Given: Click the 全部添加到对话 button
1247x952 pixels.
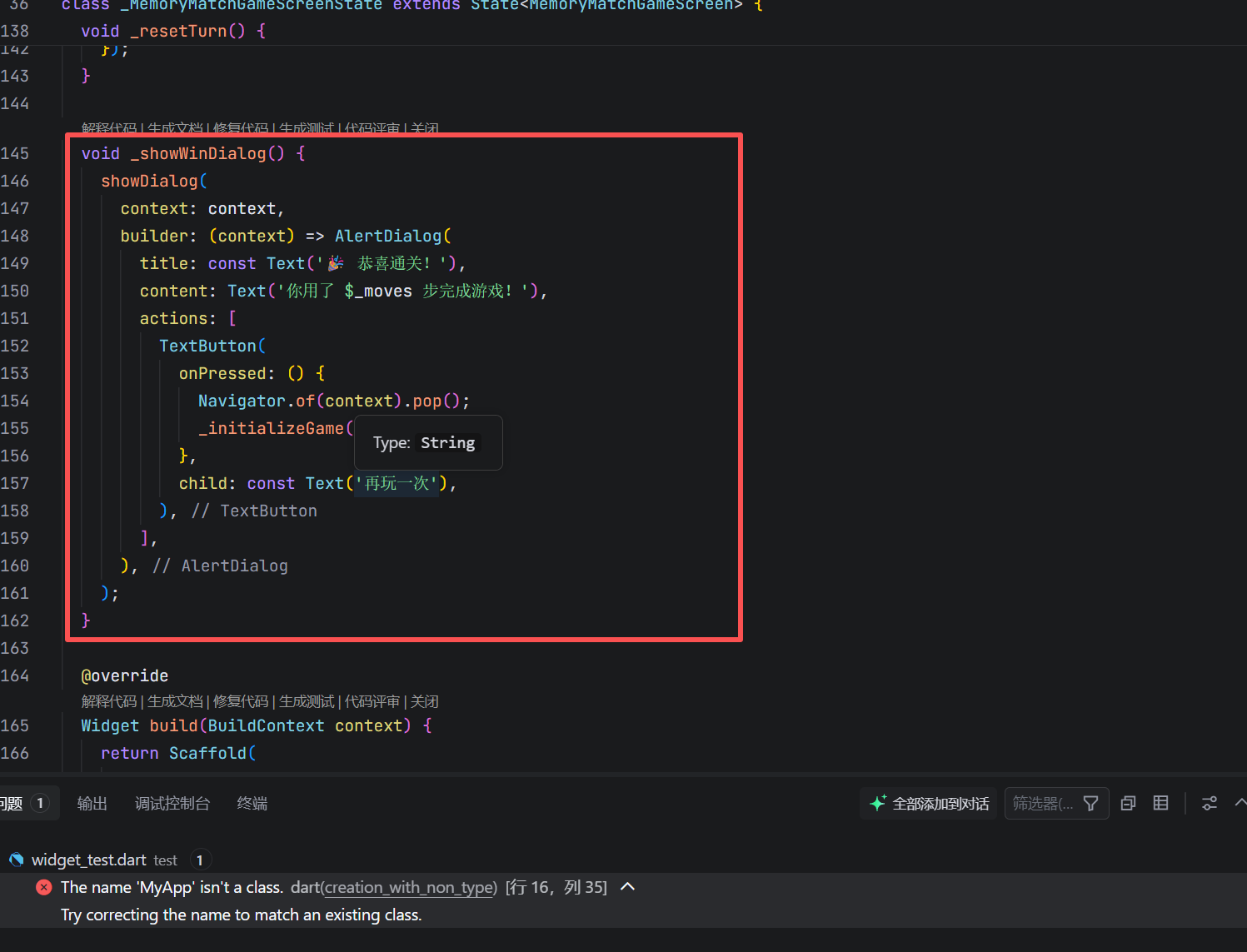Looking at the screenshot, I should [x=929, y=803].
